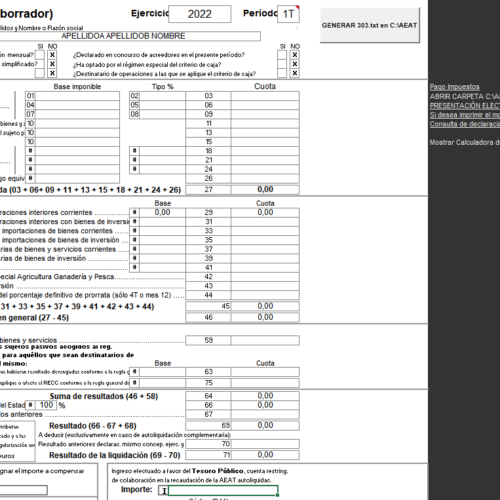The height and width of the screenshot is (500, 500).
Task: Open the 'Consulta de declaraci...' link
Action: pos(465,124)
